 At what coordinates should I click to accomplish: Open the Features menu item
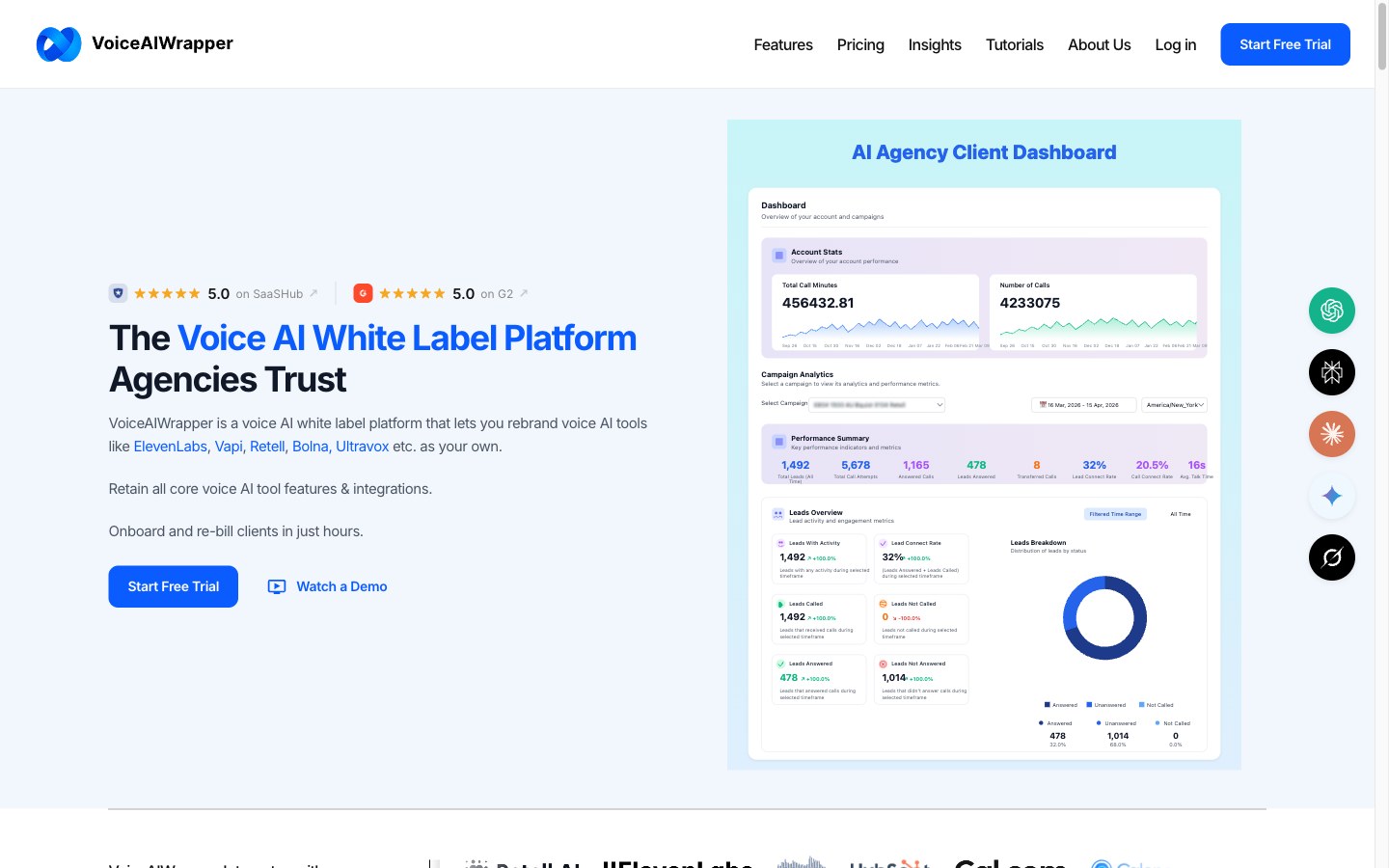783,44
